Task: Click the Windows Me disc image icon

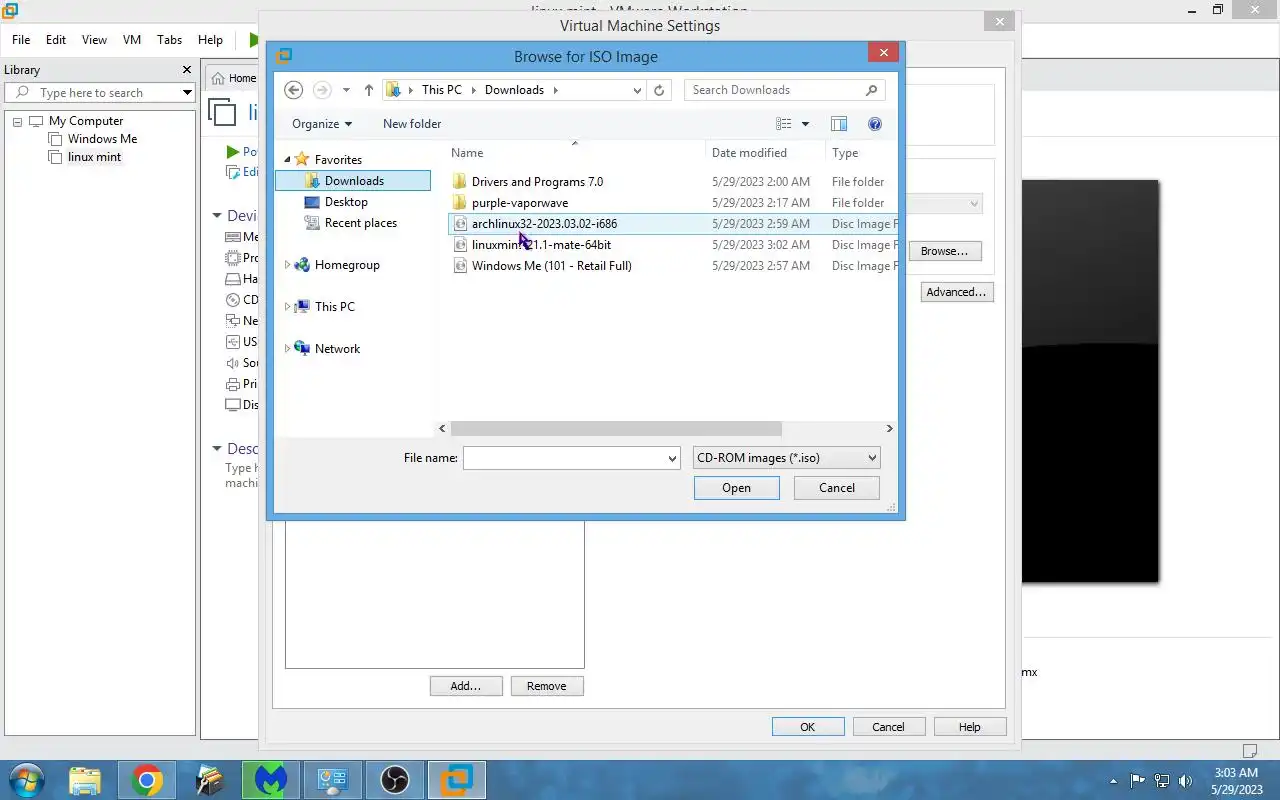Action: point(460,266)
